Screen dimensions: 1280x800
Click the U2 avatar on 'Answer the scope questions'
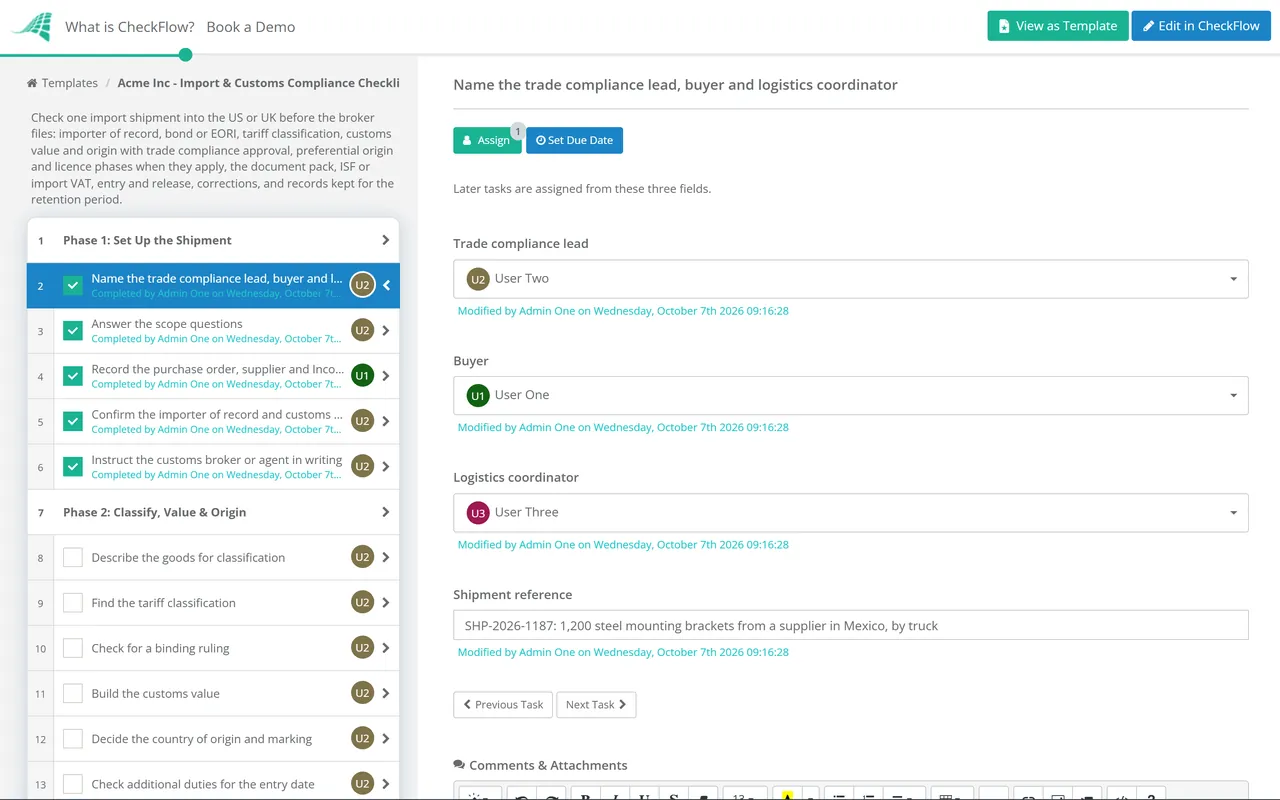click(362, 331)
